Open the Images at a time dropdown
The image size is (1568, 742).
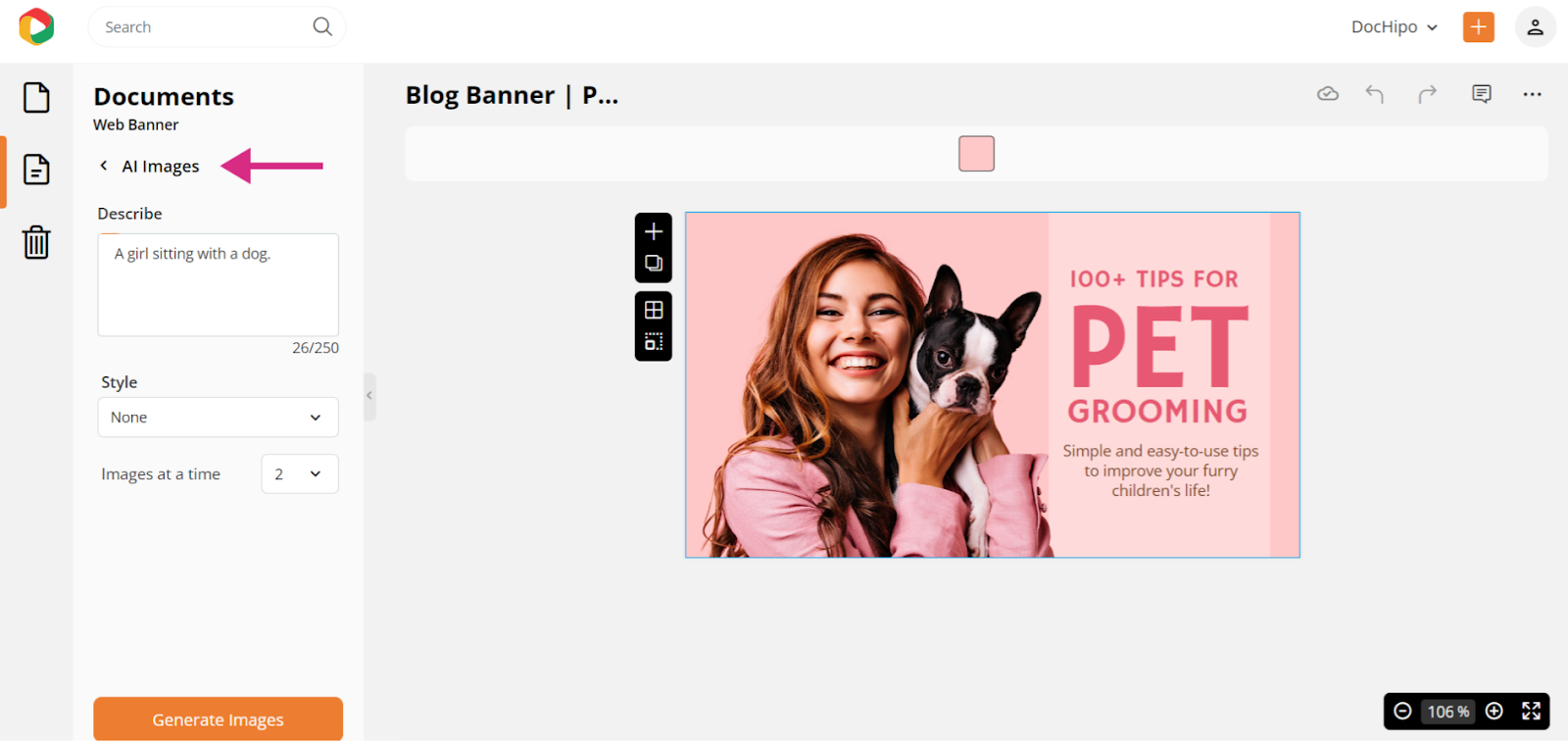pos(300,473)
